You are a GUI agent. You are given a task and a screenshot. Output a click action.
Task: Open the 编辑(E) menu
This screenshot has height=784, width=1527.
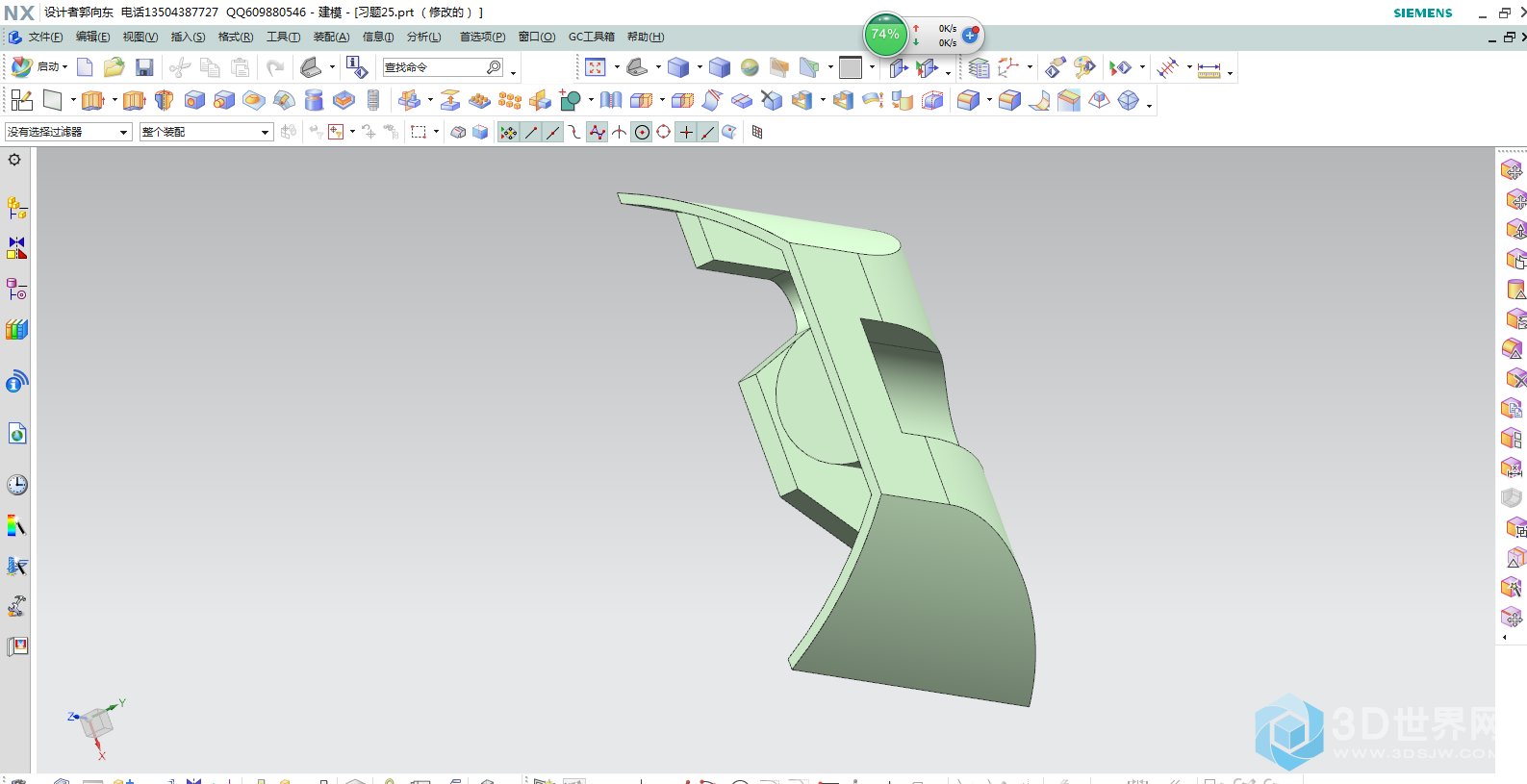click(x=92, y=37)
